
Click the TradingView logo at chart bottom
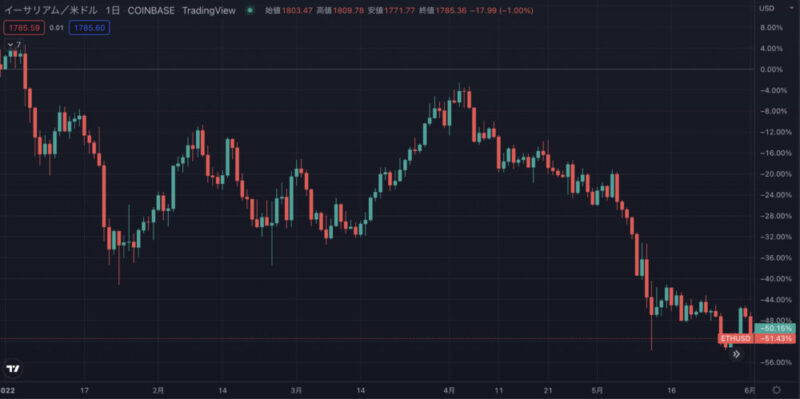pyautogui.click(x=13, y=368)
